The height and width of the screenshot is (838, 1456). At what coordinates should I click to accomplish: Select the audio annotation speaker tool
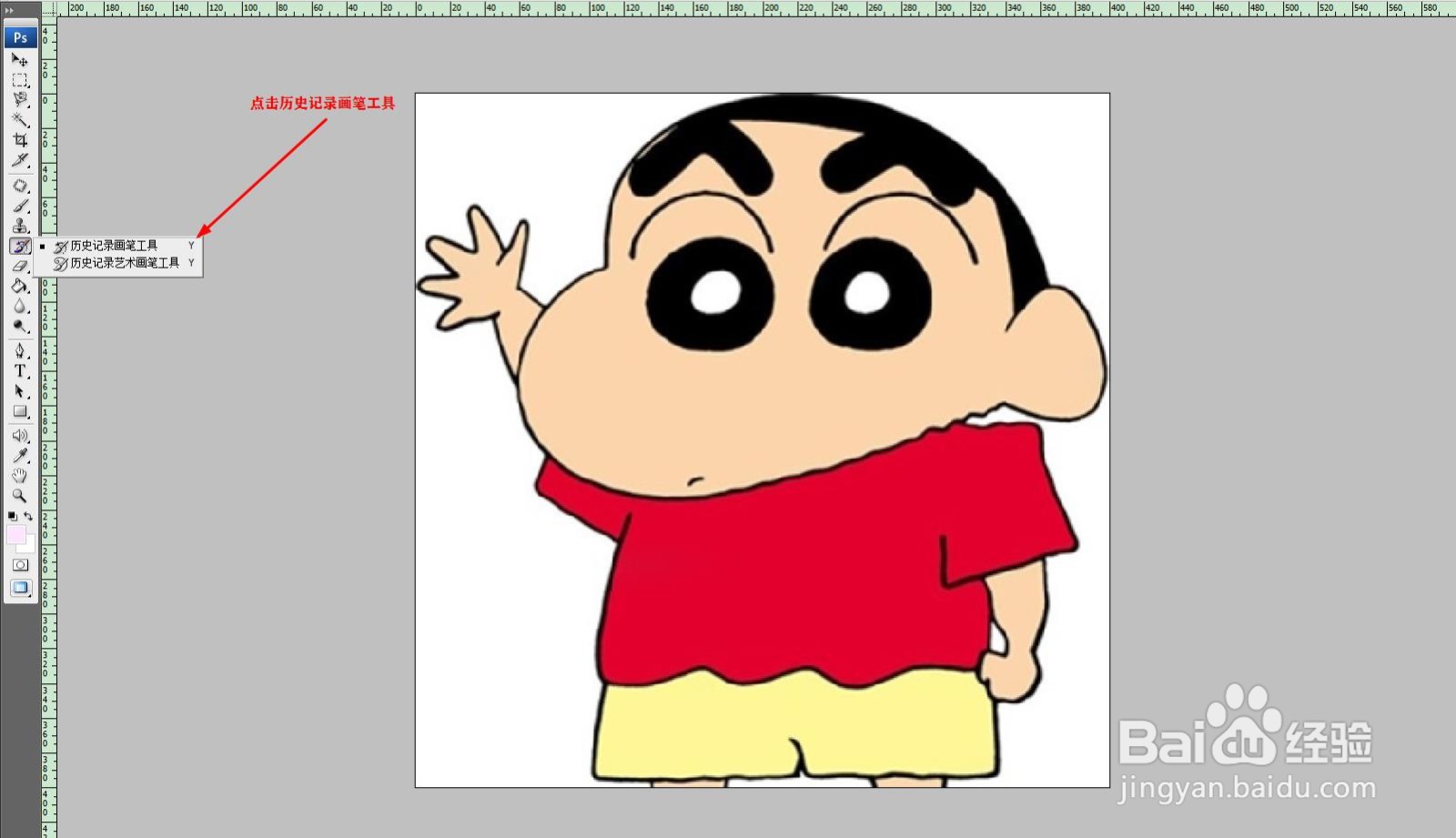click(20, 436)
